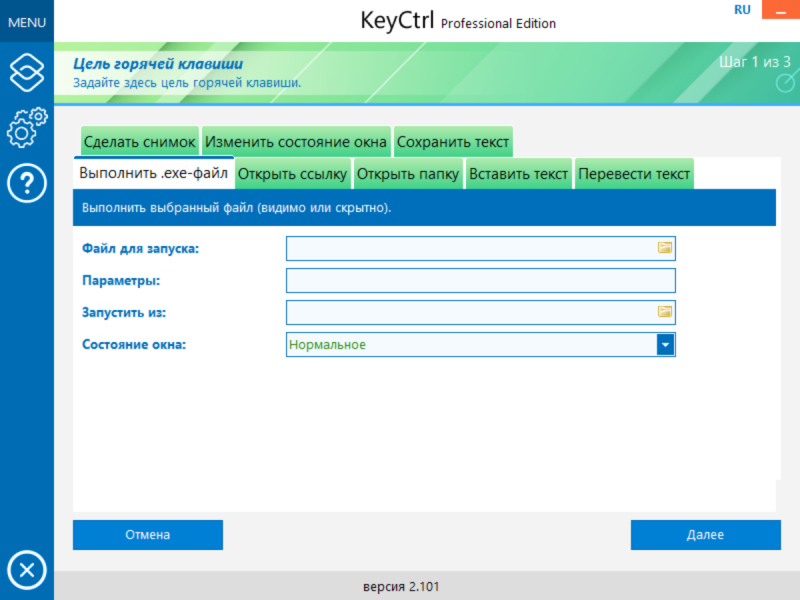Select the 'Выполнить .exe-файл' tab

click(154, 173)
